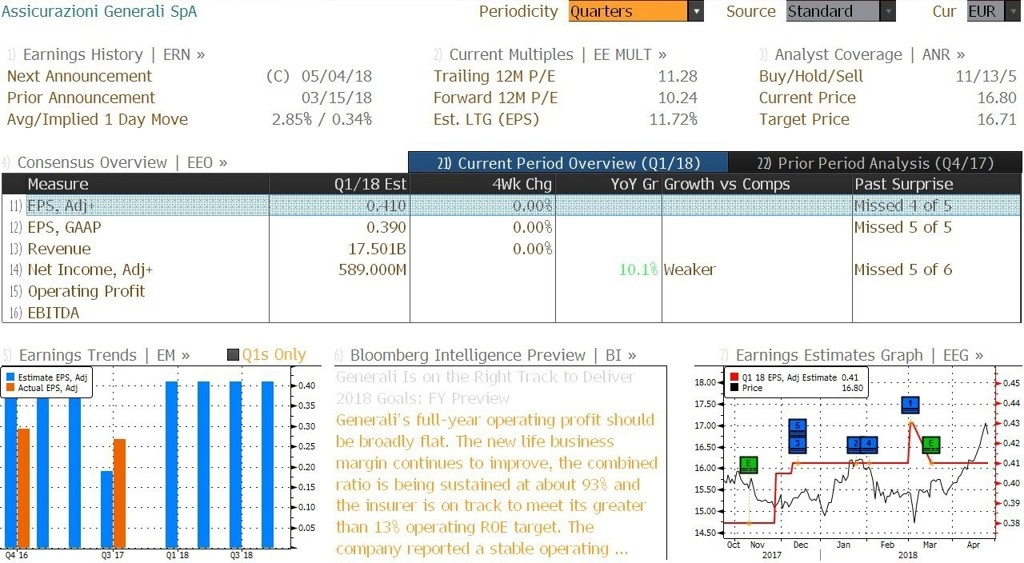Click EPS Adj estimate value 0.410
1024x563 pixels.
point(386,206)
